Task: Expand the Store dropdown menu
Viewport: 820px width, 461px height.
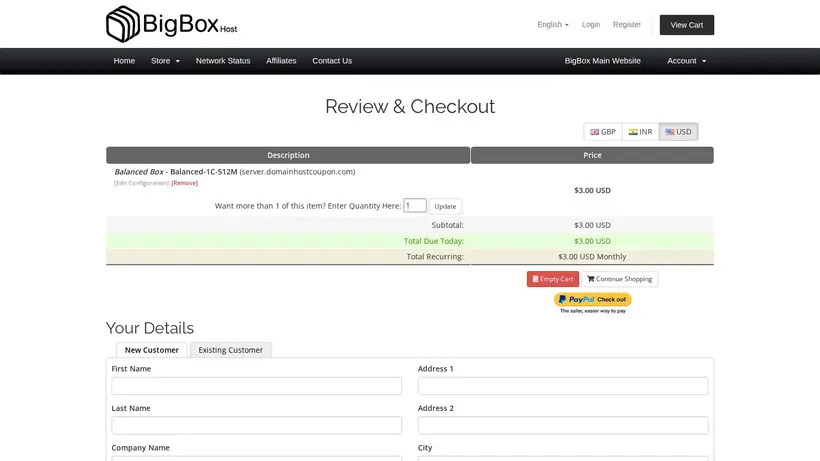Action: coord(165,61)
